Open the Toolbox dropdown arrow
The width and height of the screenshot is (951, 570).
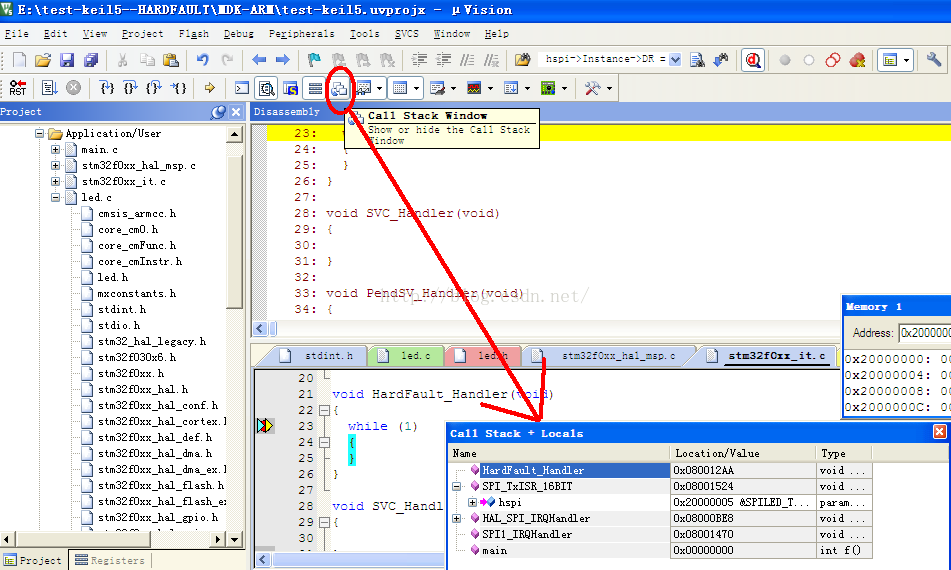pyautogui.click(x=610, y=89)
